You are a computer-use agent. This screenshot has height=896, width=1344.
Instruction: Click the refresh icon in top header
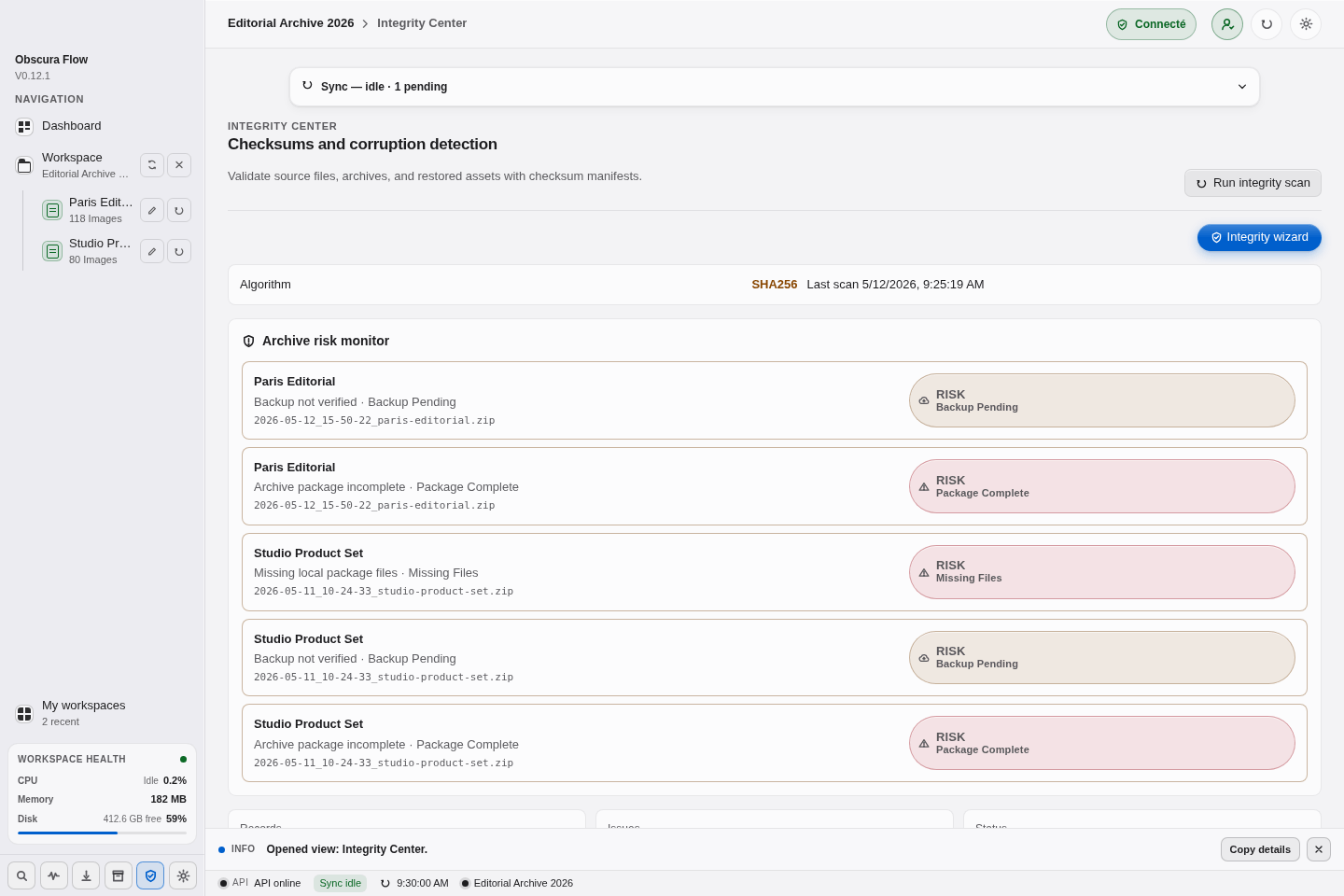click(x=1267, y=24)
